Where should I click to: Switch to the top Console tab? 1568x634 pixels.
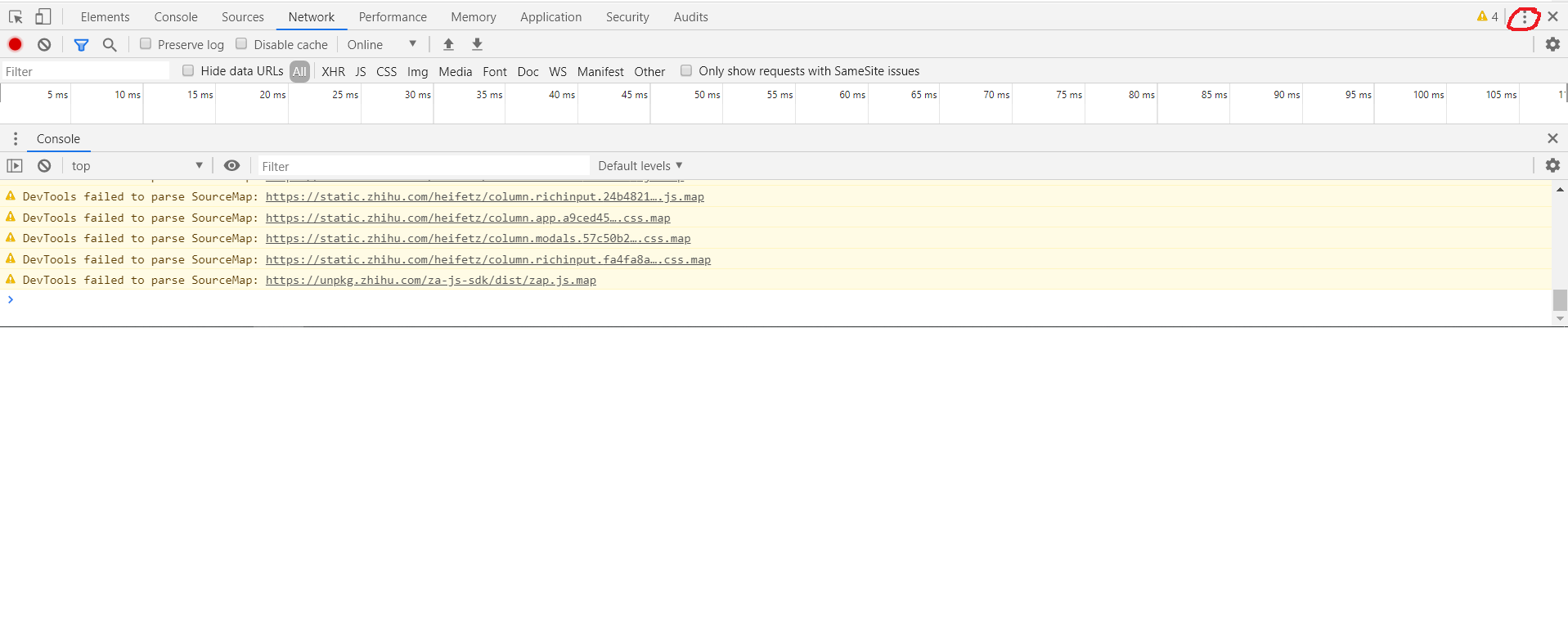[176, 16]
